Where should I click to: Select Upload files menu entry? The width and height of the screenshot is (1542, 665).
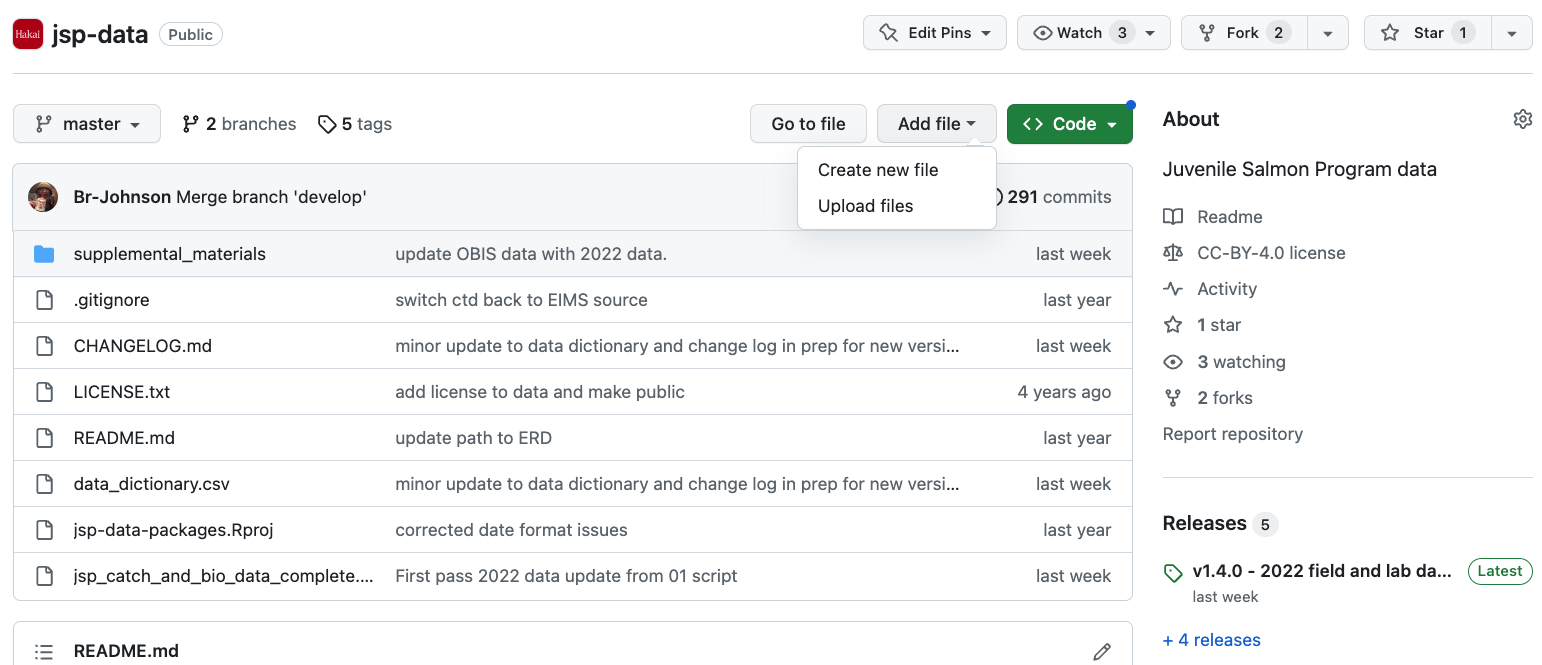pyautogui.click(x=865, y=206)
